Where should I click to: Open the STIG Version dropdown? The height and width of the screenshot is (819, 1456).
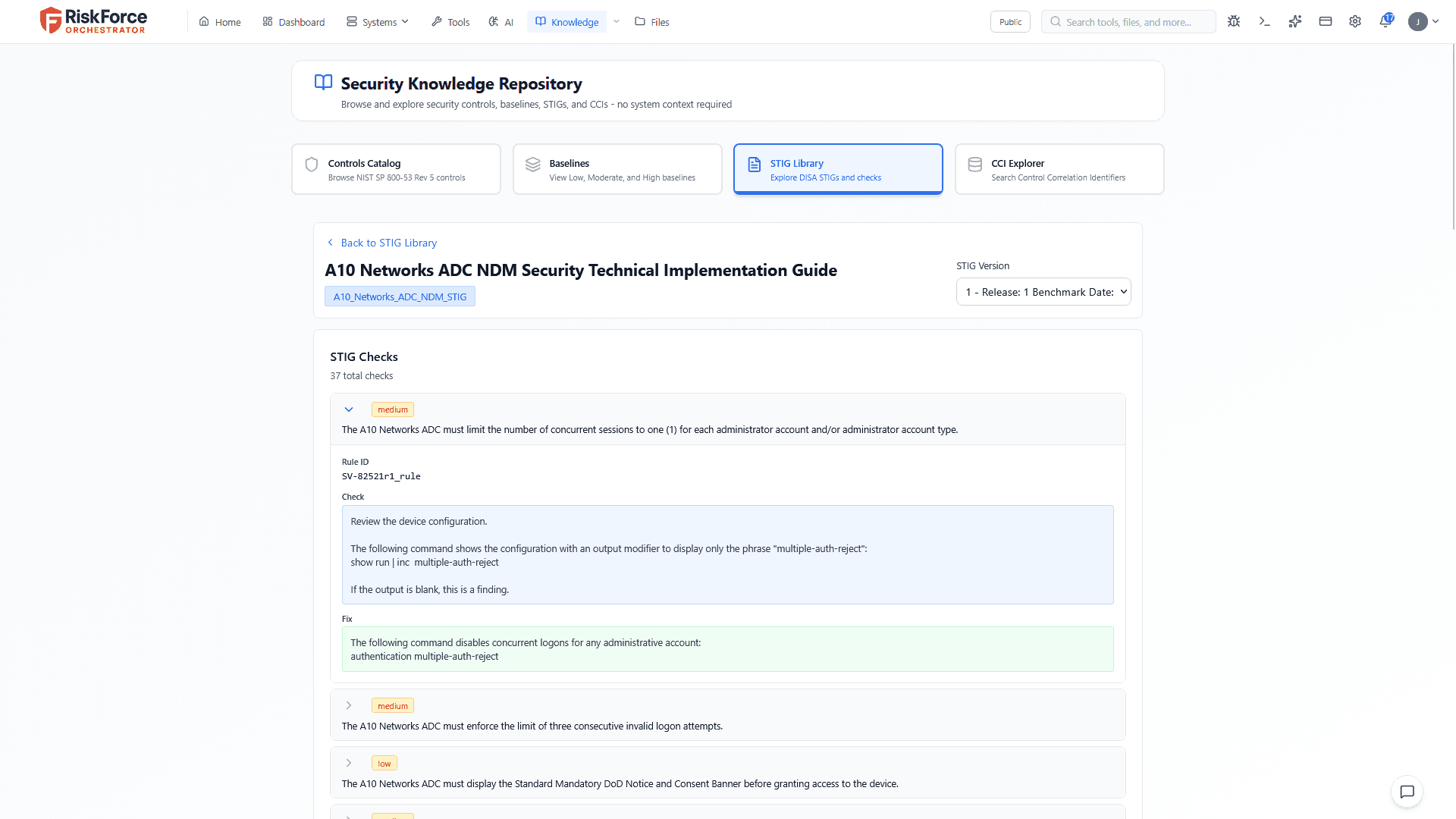pos(1043,292)
